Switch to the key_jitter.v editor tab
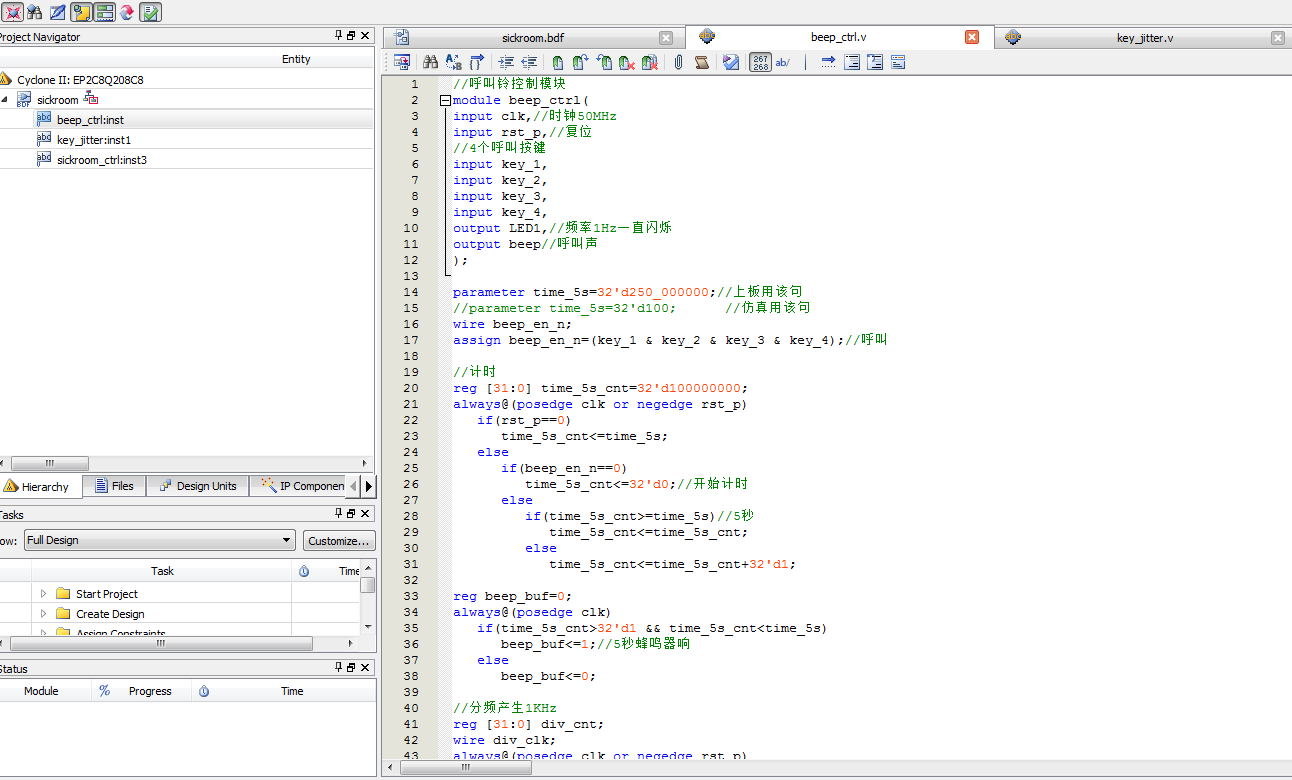The image size is (1292, 780). [x=1144, y=38]
